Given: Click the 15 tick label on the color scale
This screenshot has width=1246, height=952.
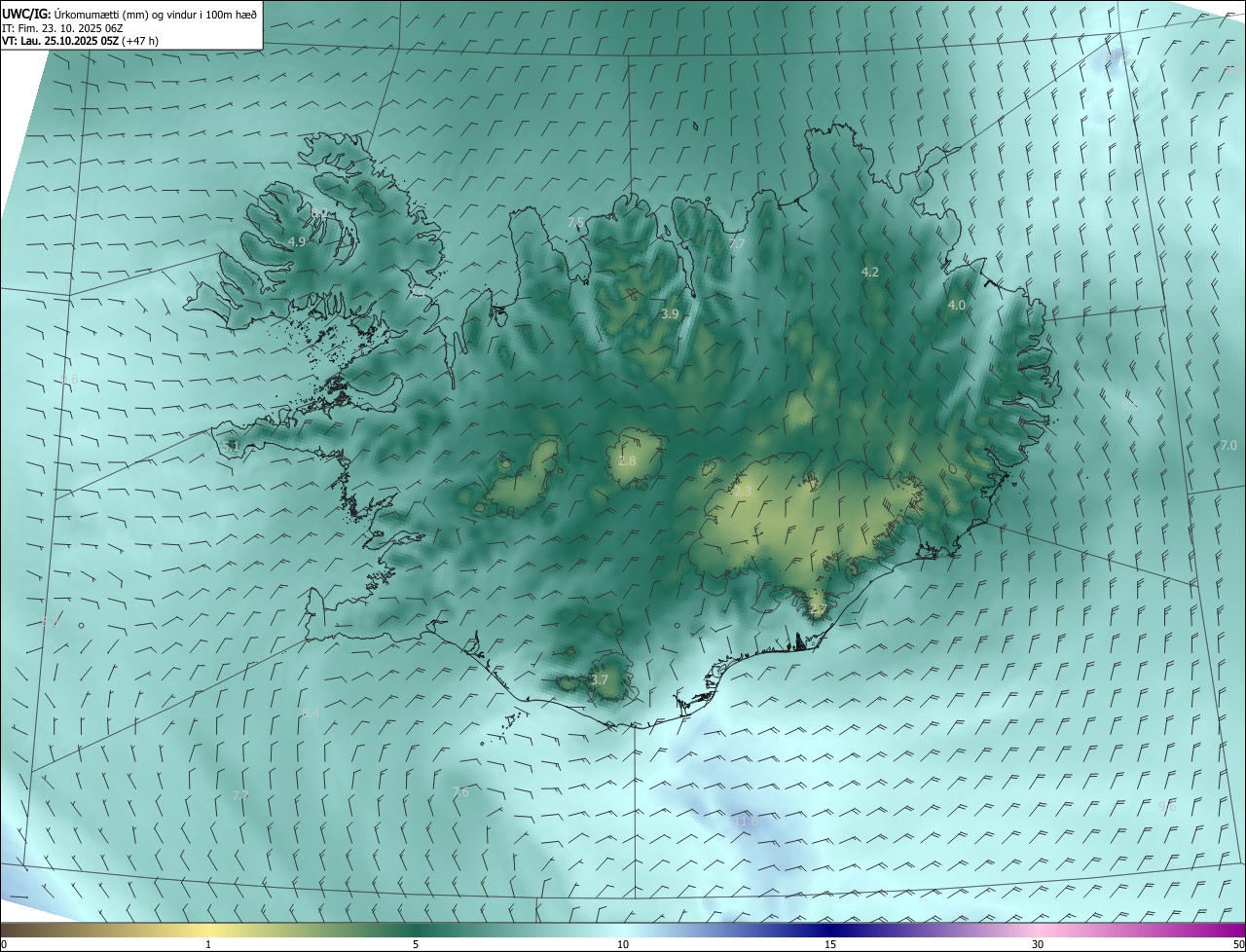Looking at the screenshot, I should click(x=830, y=944).
